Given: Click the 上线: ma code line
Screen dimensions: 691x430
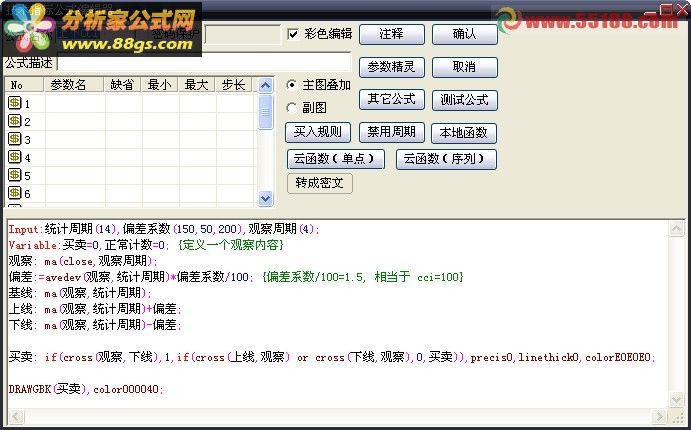Looking at the screenshot, I should [95, 309].
